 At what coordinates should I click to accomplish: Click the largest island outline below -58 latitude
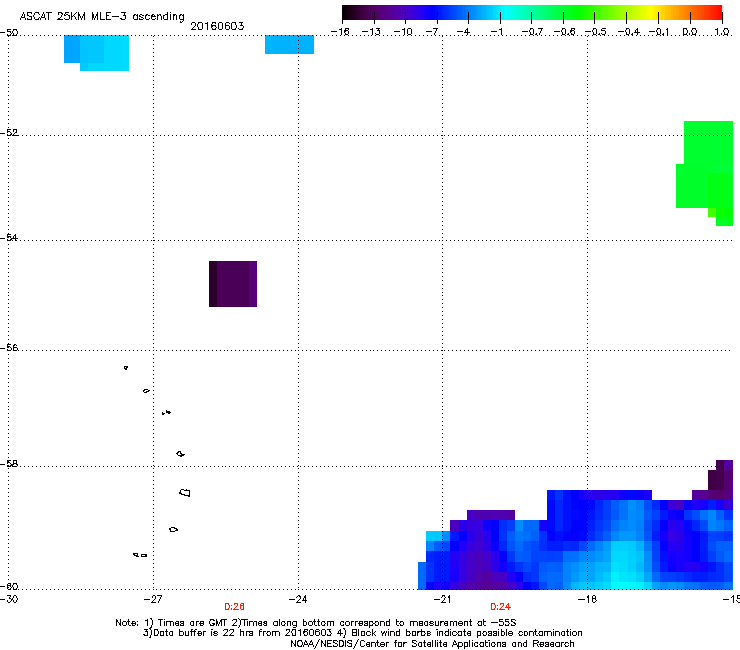[x=185, y=492]
